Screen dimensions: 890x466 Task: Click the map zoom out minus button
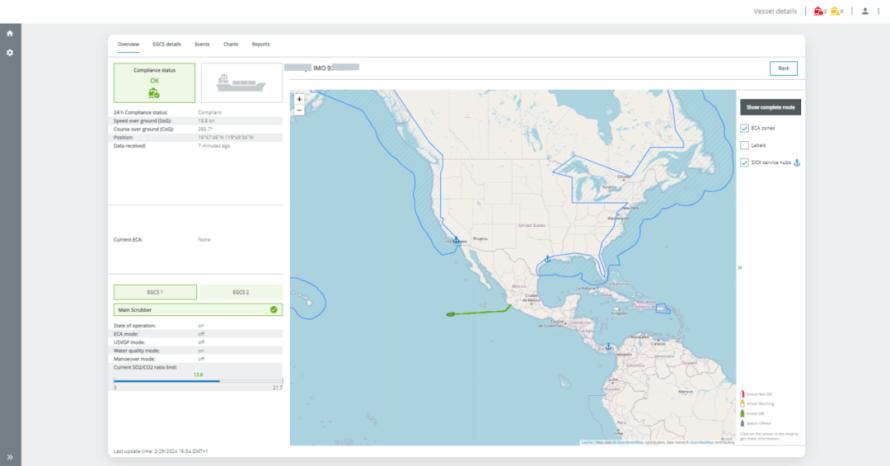(x=299, y=109)
